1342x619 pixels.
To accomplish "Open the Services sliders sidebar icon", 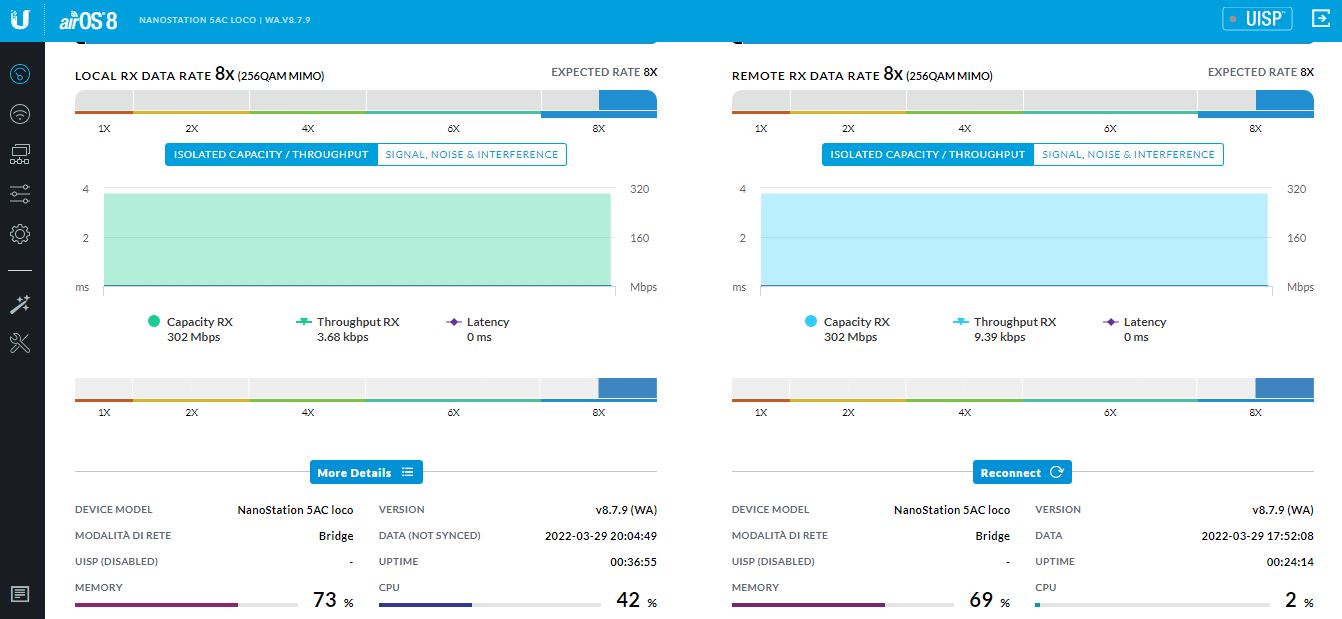I will (x=20, y=194).
